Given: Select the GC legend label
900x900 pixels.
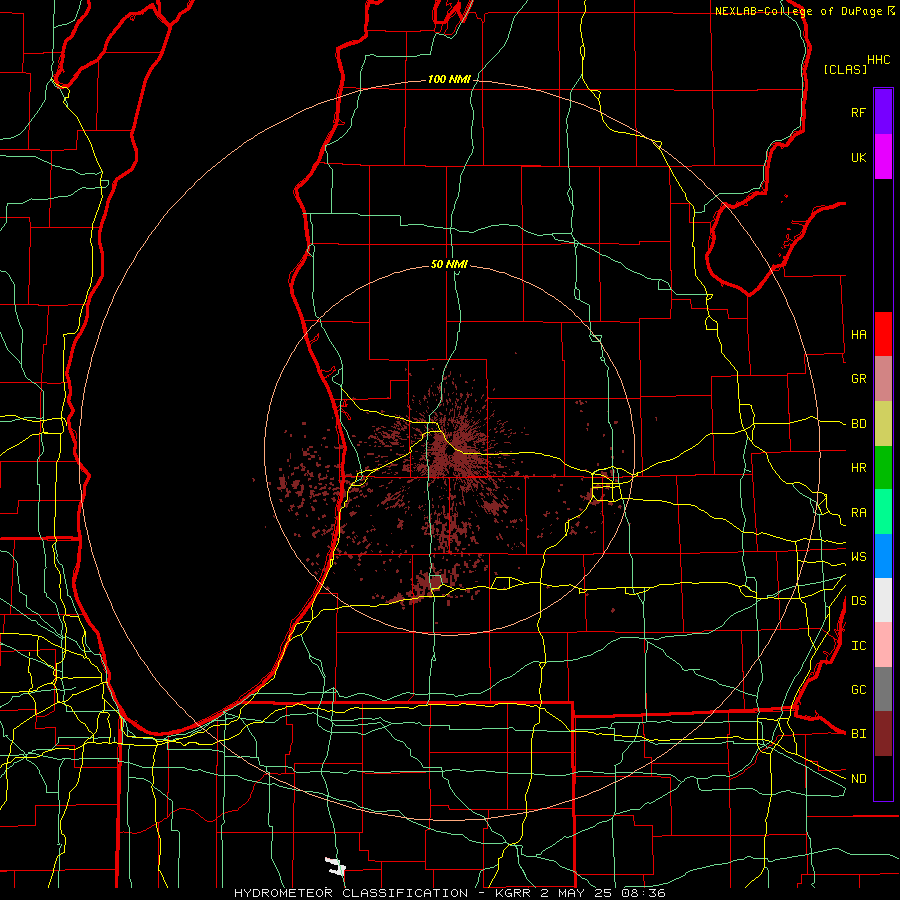Looking at the screenshot, I should coord(859,690).
